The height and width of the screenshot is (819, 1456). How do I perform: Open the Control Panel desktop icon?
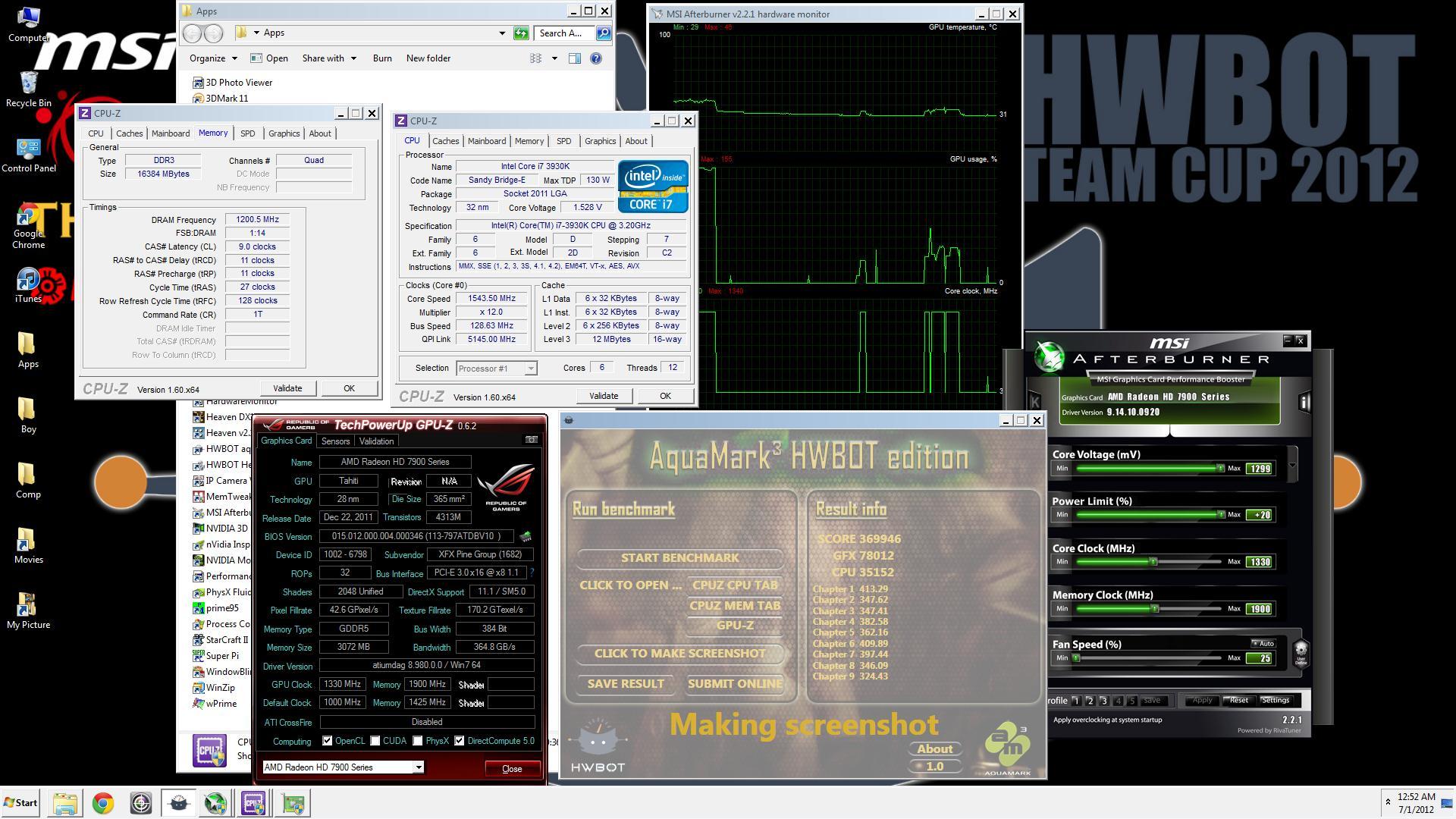point(28,155)
